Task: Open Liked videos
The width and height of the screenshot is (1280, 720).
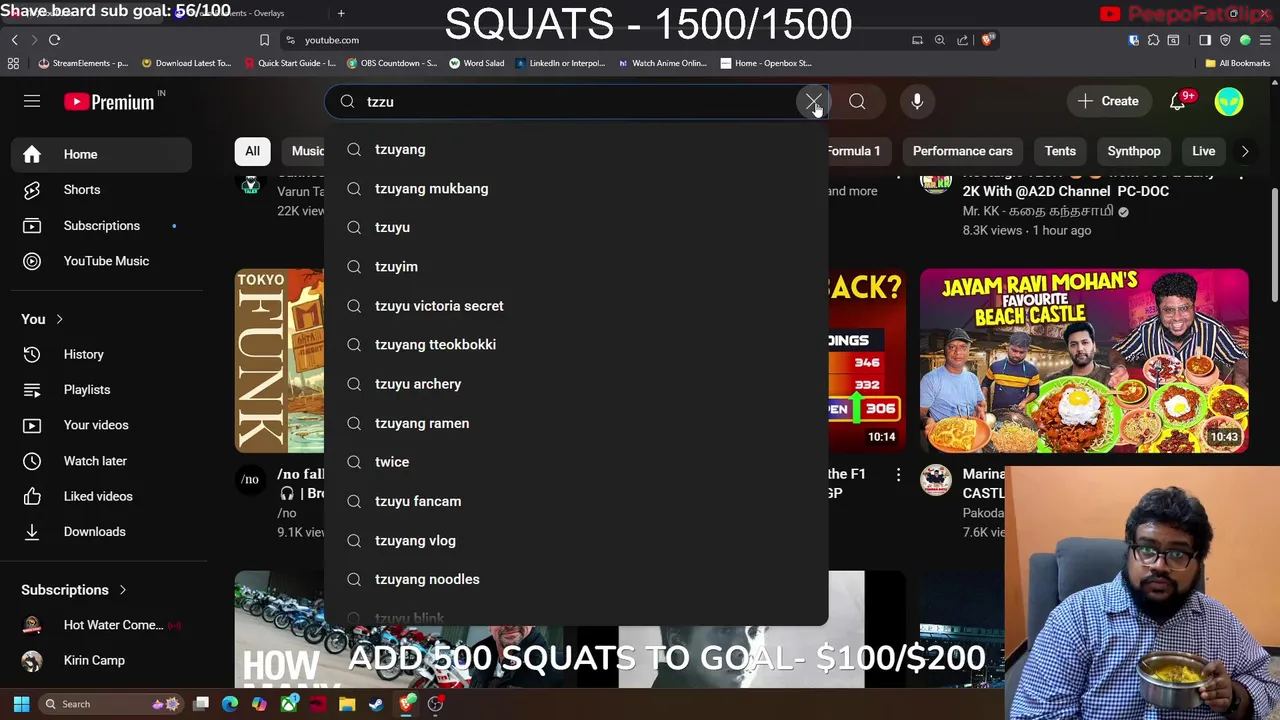Action: 101,496
